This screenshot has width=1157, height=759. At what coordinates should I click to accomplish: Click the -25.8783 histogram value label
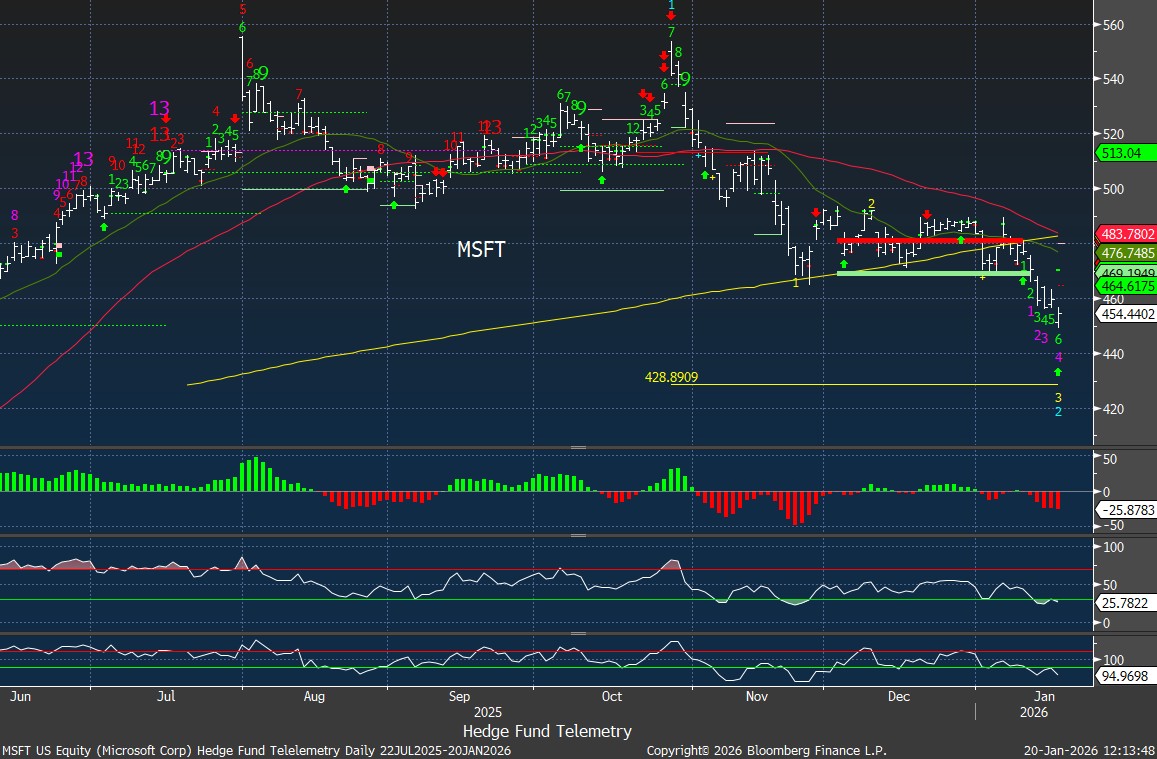(x=1126, y=510)
